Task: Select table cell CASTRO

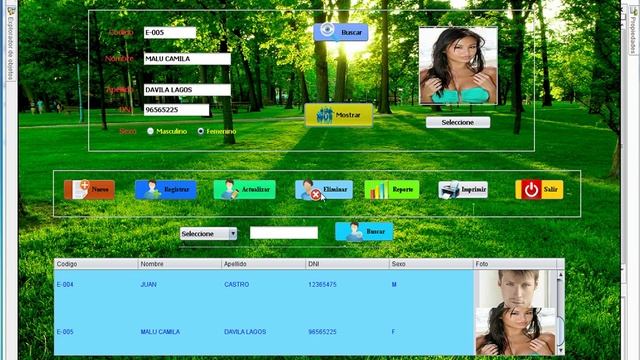Action: coord(264,284)
